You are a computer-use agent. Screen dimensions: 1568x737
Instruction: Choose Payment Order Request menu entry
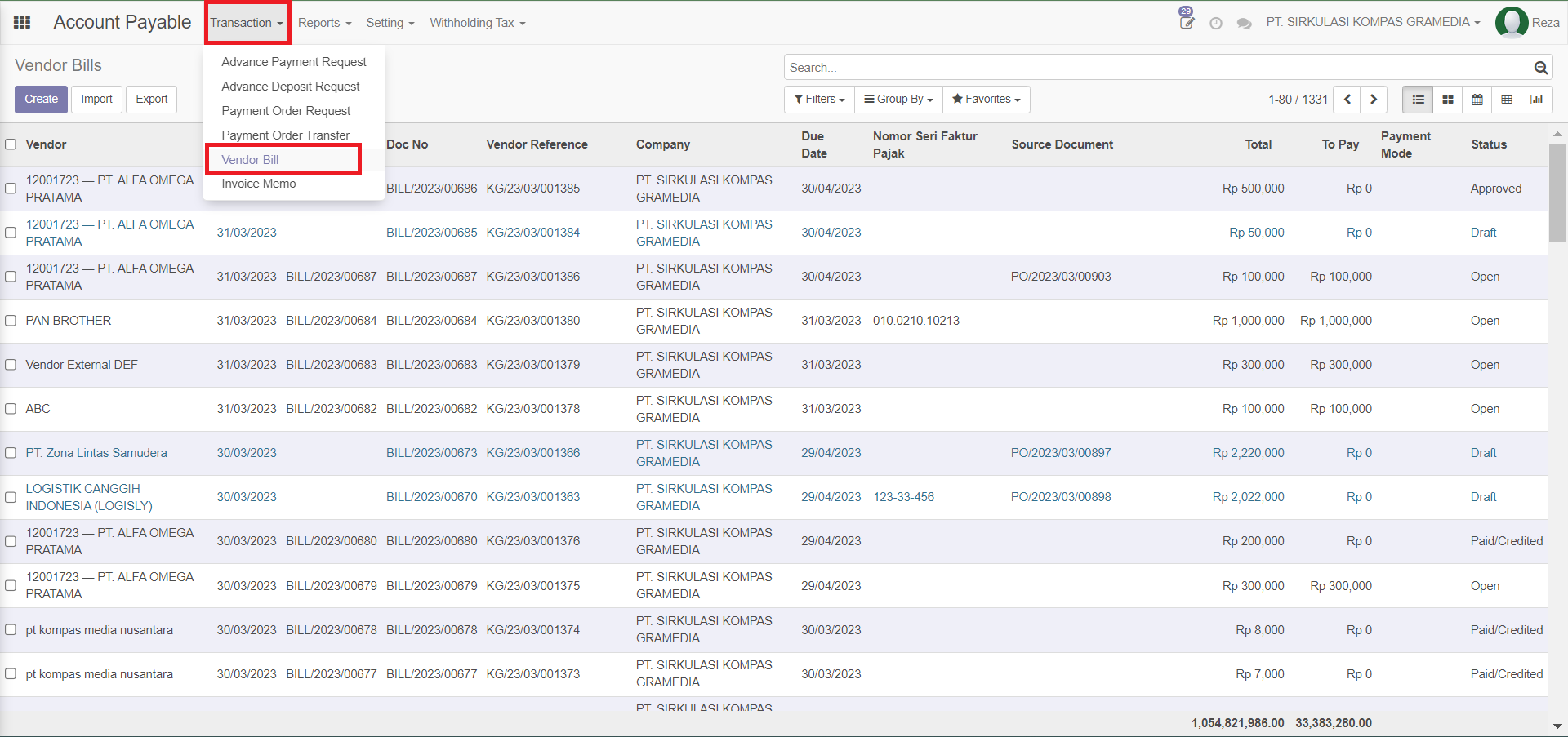point(286,111)
